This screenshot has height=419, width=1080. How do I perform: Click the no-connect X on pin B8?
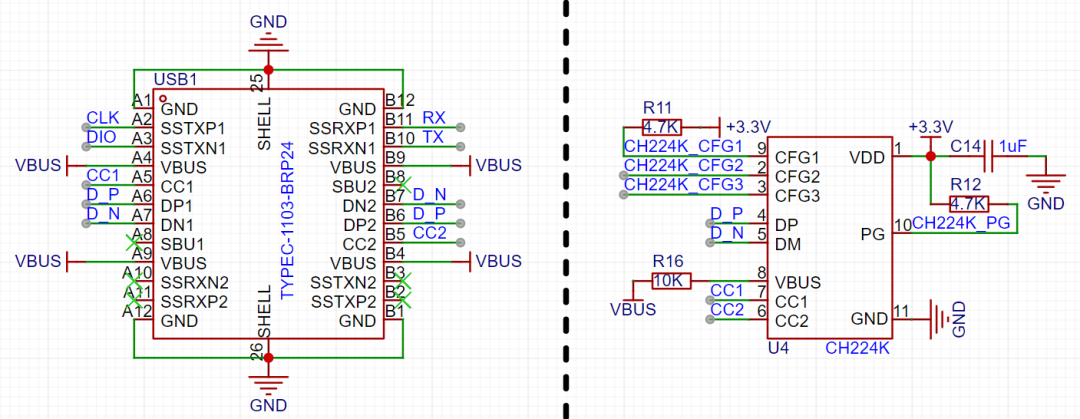(404, 185)
